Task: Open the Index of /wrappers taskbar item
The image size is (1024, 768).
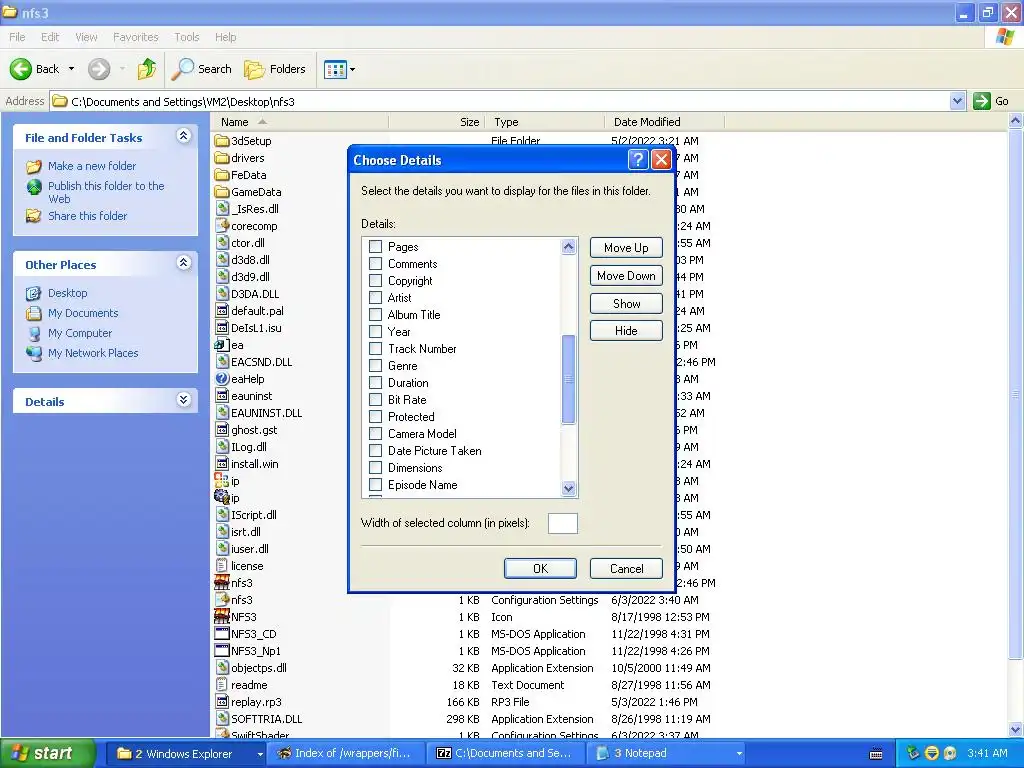Action: pyautogui.click(x=345, y=754)
